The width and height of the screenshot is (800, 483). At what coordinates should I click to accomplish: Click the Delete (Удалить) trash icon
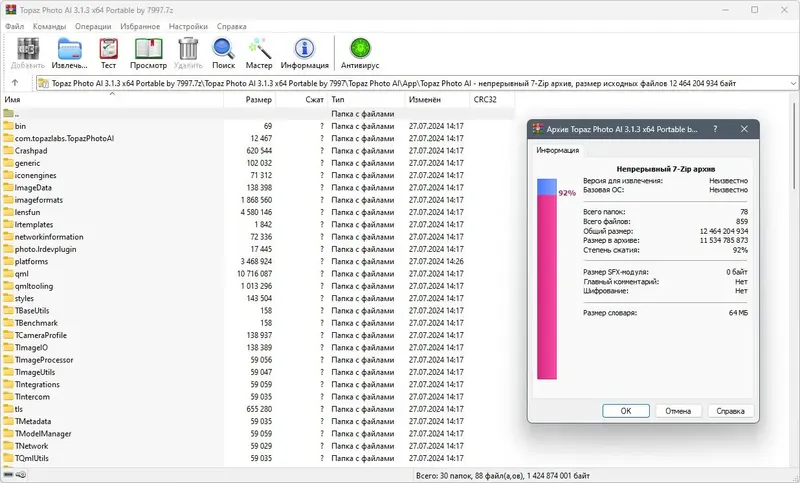188,49
